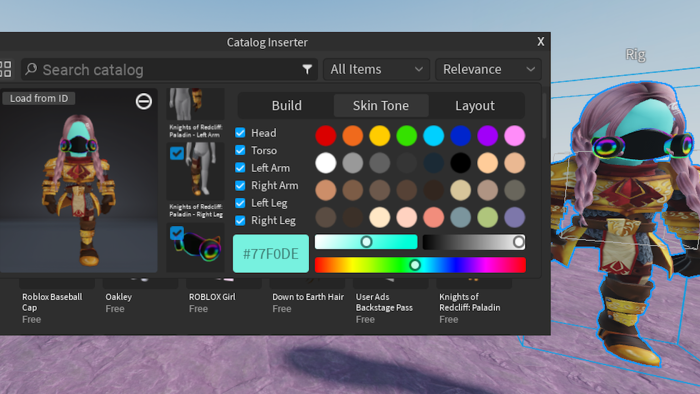
Task: Switch to the Build tab
Action: click(x=287, y=106)
